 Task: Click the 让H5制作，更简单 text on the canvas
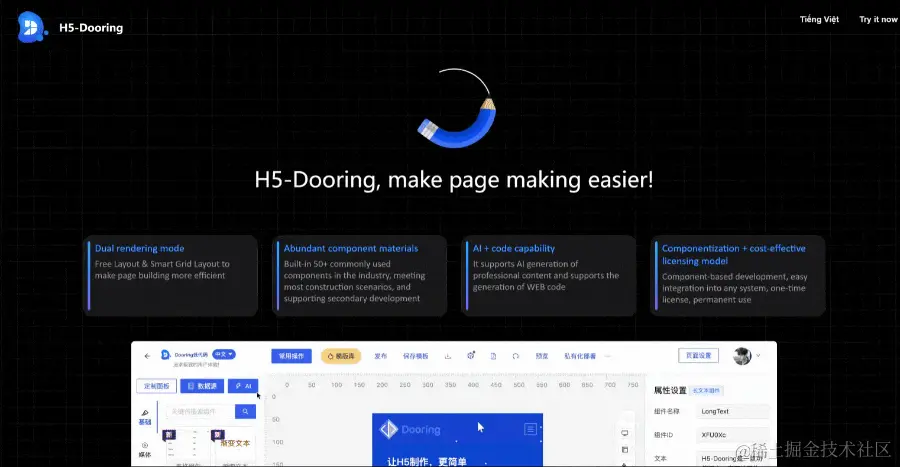[x=427, y=461]
